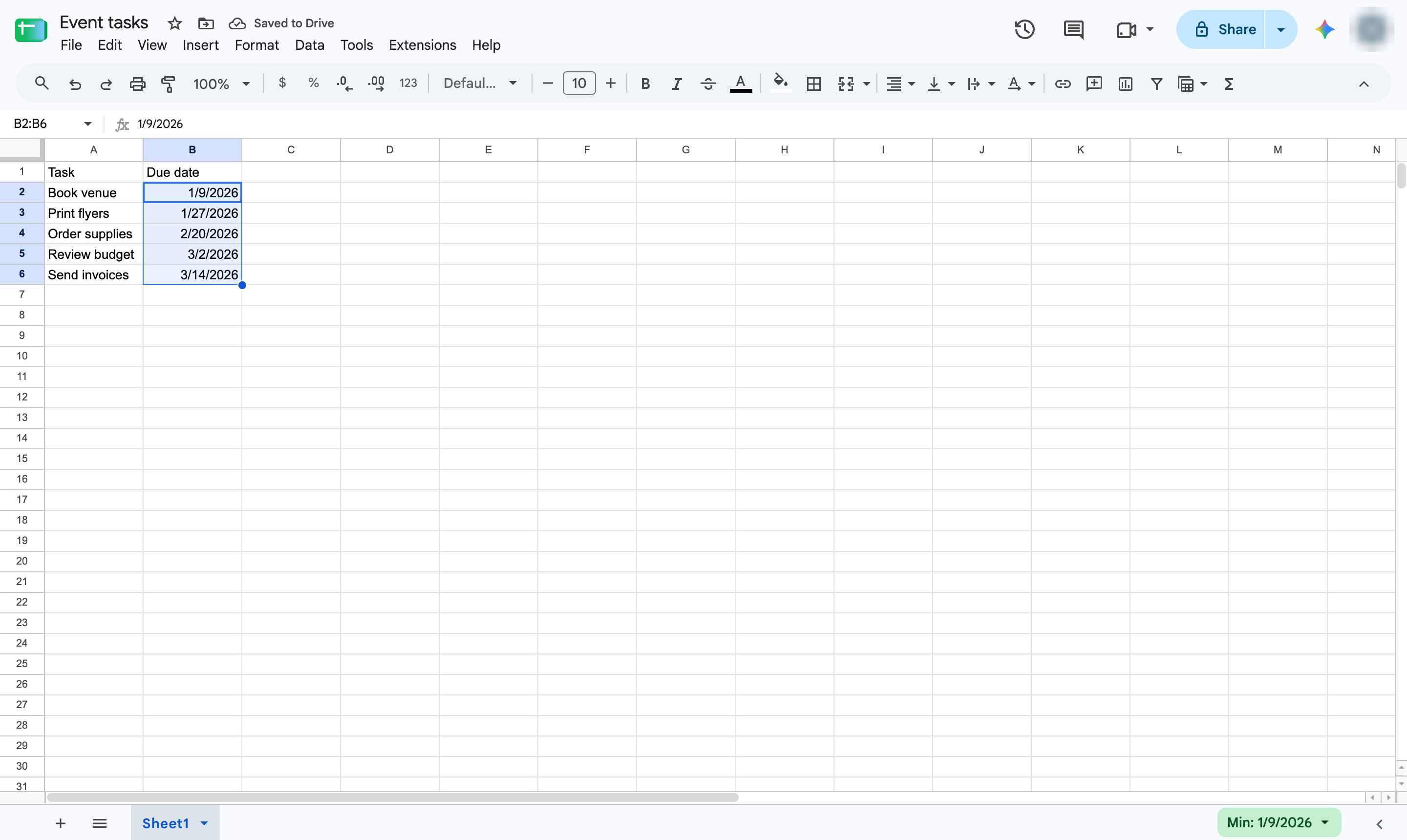Create a filter

(x=1156, y=84)
